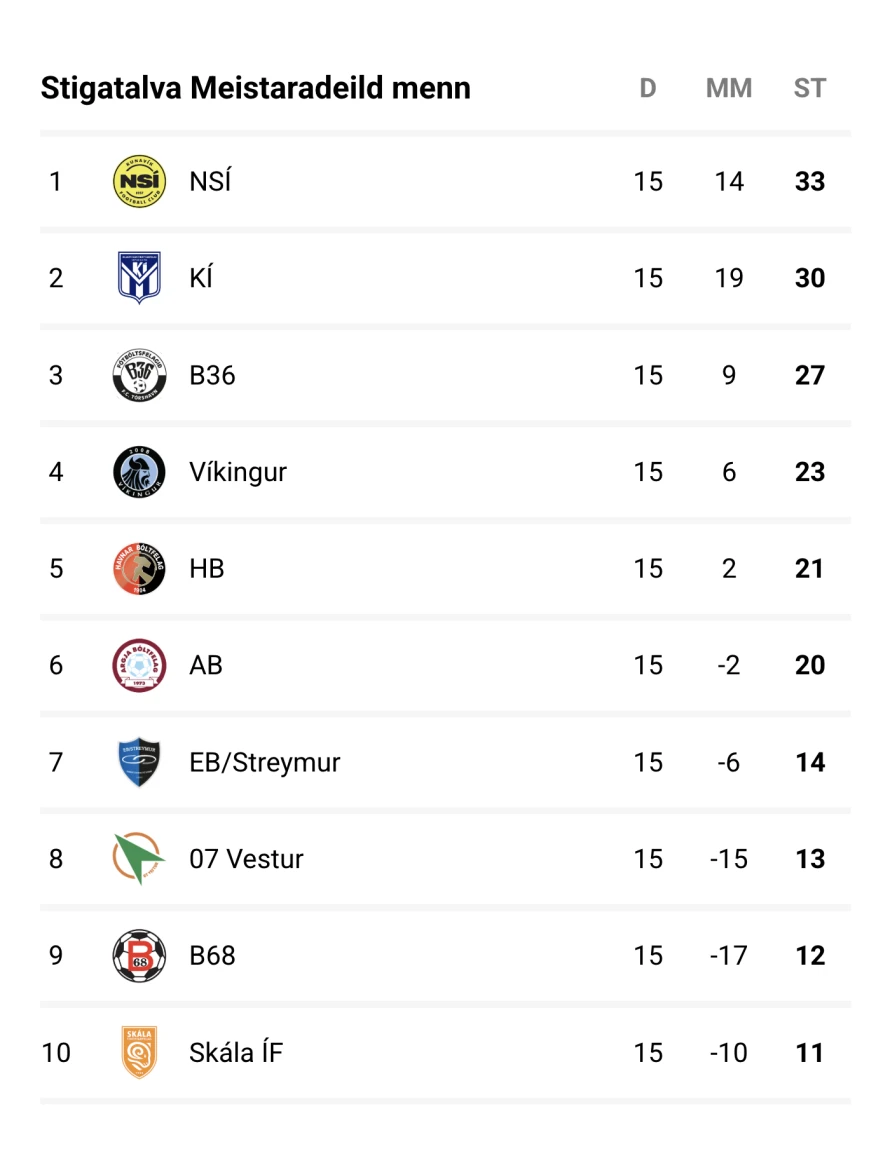Select NSÍ's 33 points value
The height and width of the screenshot is (1163, 890).
click(x=810, y=181)
